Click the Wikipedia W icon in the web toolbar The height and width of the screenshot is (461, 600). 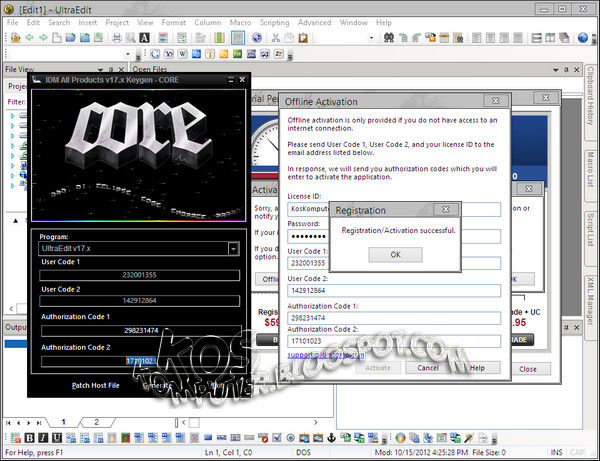(183, 54)
